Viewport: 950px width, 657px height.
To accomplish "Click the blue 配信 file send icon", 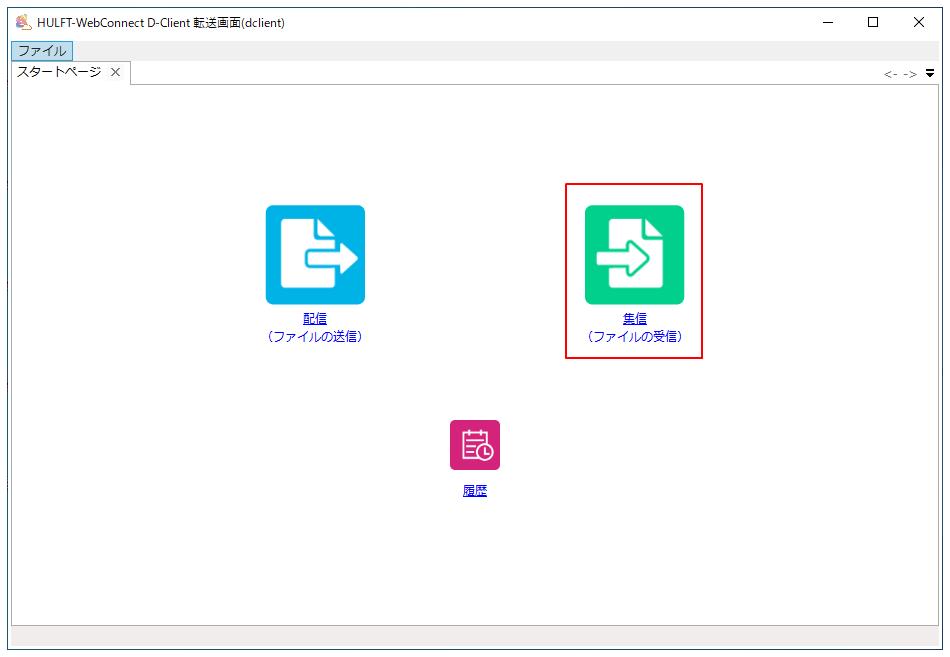I will [315, 255].
